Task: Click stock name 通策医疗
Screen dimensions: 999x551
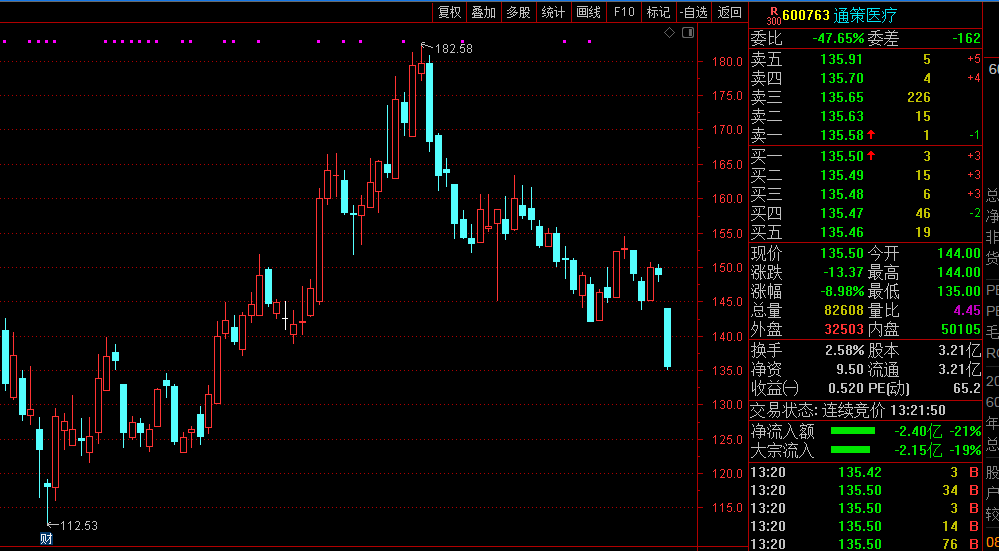Action: 866,15
